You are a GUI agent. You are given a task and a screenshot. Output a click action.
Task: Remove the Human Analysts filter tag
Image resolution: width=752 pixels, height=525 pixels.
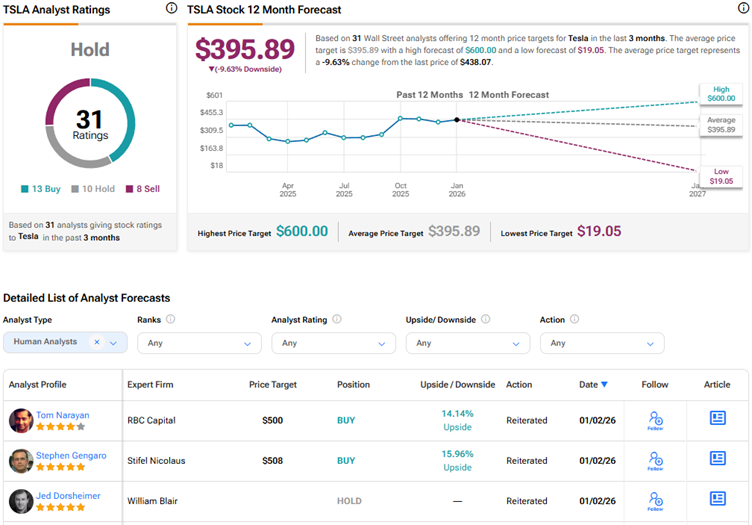pos(97,342)
